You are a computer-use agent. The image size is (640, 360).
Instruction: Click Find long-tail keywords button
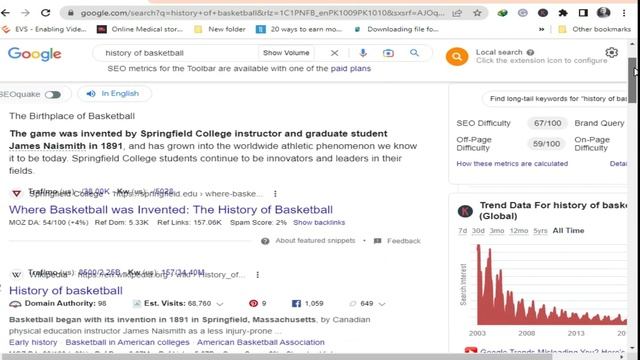(x=555, y=99)
